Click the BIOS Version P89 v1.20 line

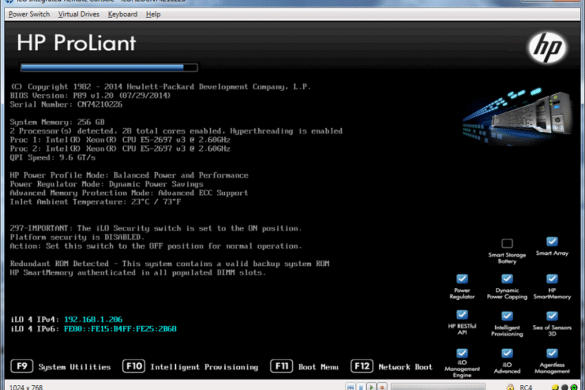90,96
